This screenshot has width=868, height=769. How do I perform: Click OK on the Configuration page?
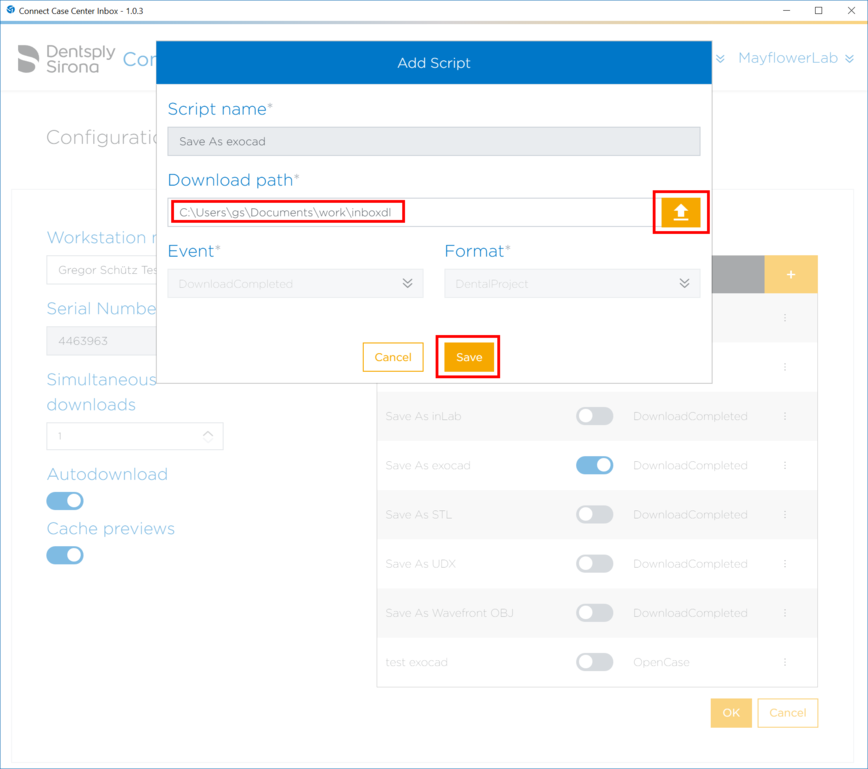coord(731,713)
